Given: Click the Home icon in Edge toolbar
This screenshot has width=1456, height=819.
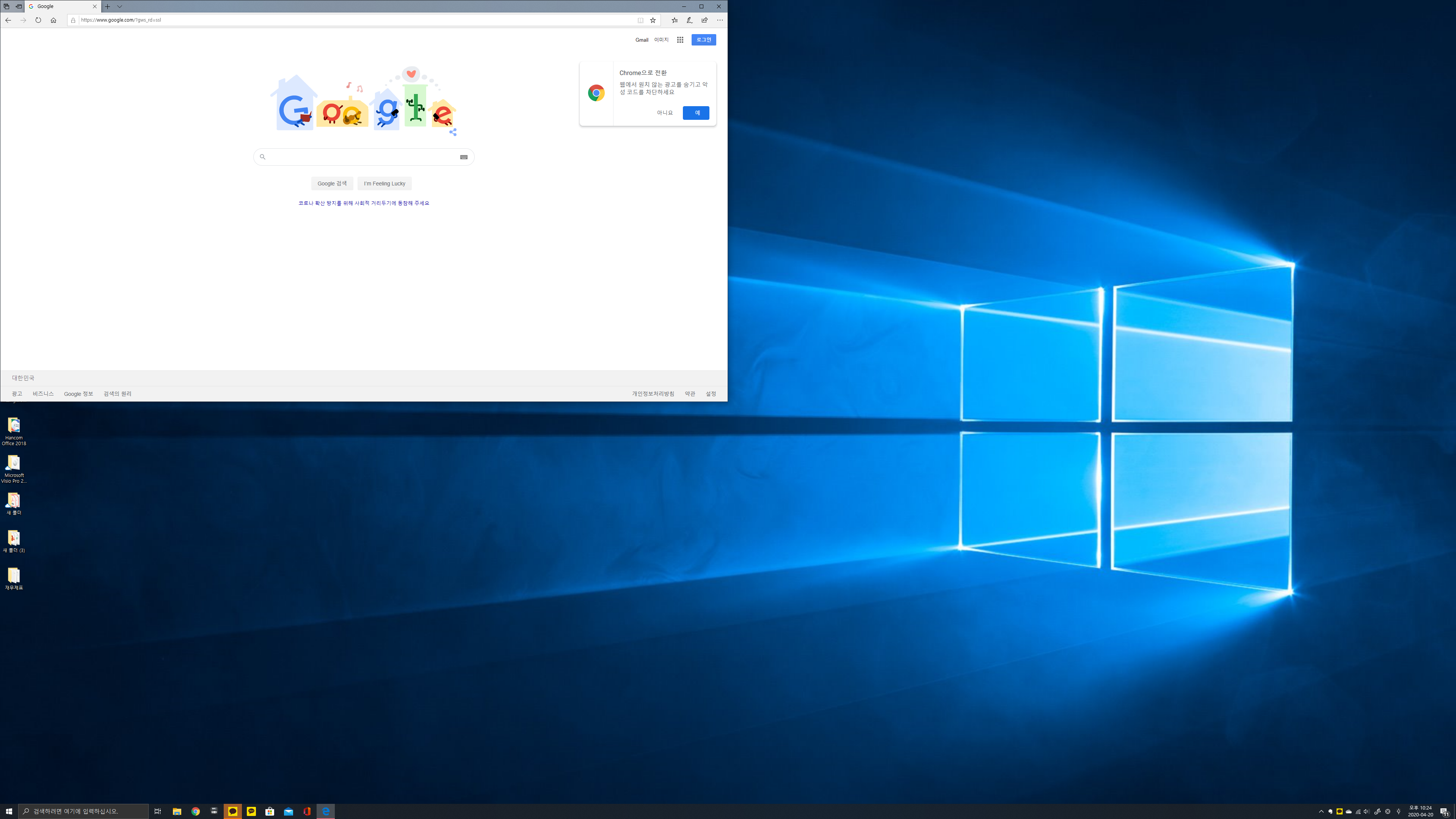Looking at the screenshot, I should click(53, 20).
